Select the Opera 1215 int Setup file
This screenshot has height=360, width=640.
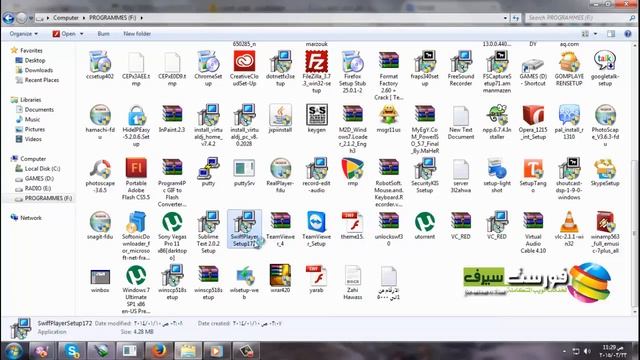(x=533, y=115)
